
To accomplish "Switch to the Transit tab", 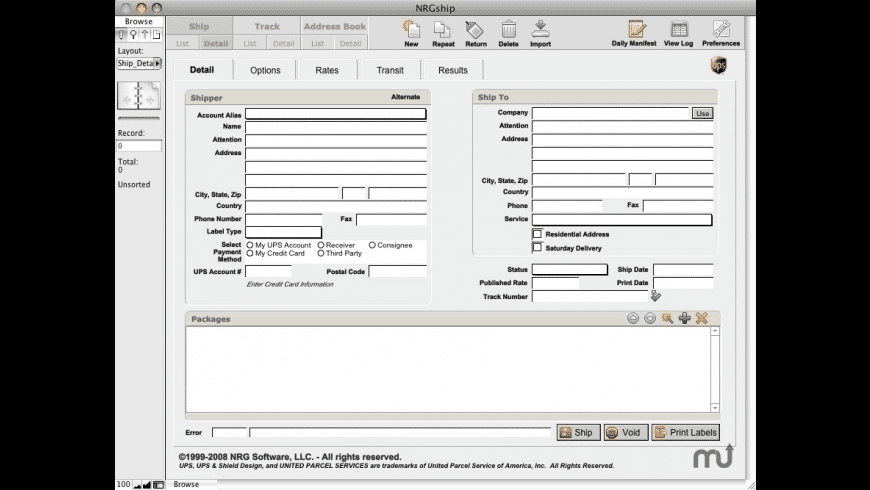I will tap(390, 70).
